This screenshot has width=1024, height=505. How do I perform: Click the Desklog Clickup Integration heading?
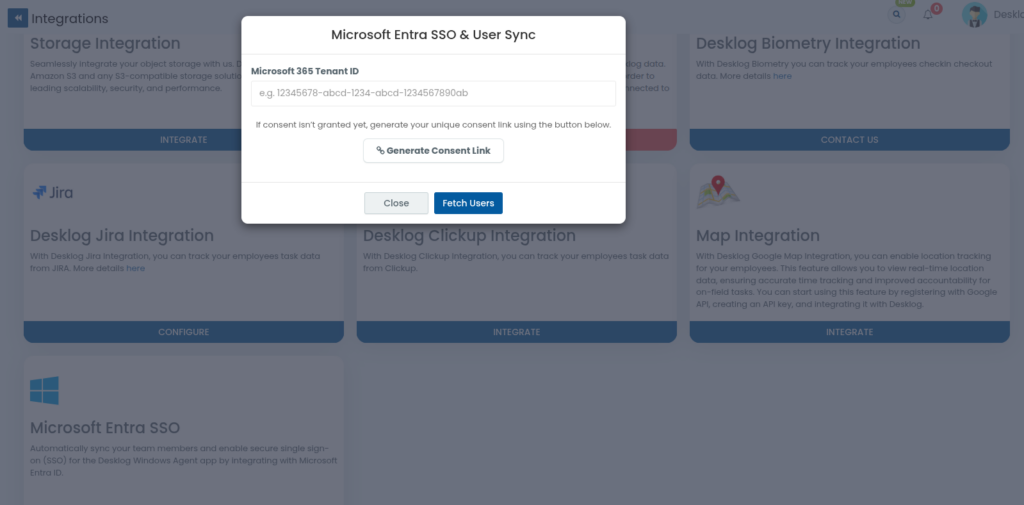(470, 235)
